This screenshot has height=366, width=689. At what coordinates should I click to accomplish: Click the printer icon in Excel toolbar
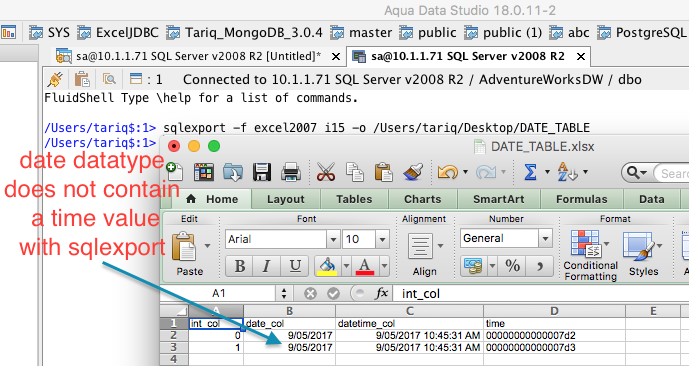point(290,172)
